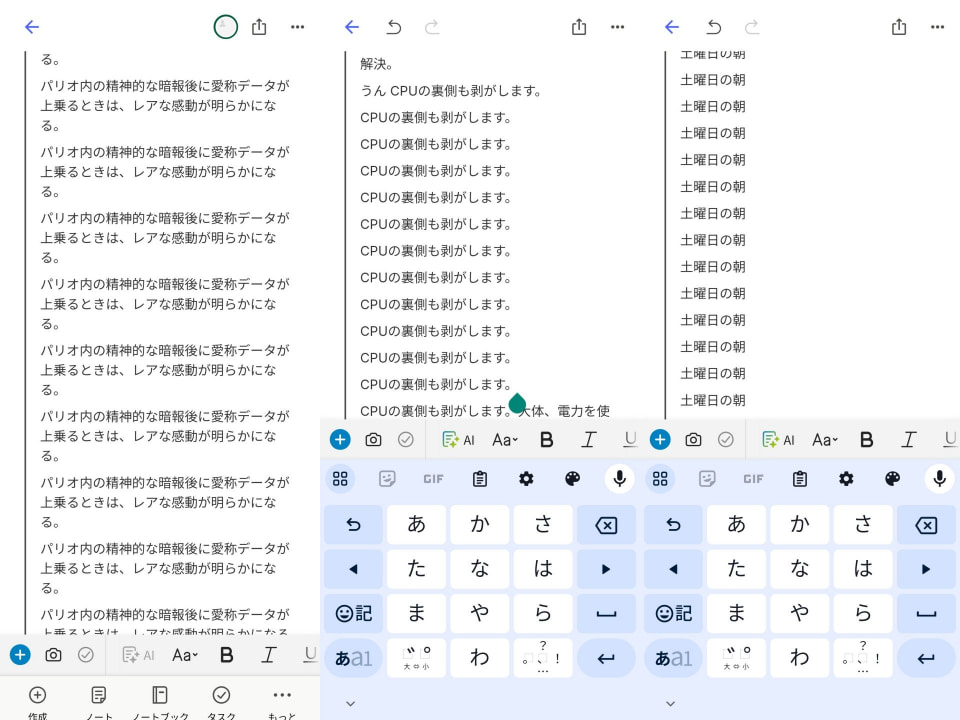Open the GIF button on the middle keyboard
Image resolution: width=960 pixels, height=720 pixels.
433,479
